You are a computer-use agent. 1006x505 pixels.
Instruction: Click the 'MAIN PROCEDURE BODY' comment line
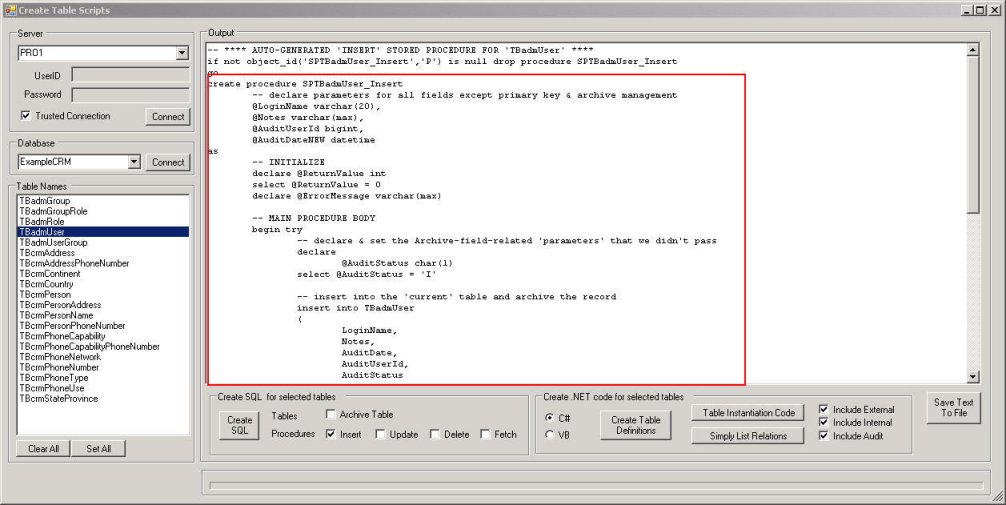point(313,218)
